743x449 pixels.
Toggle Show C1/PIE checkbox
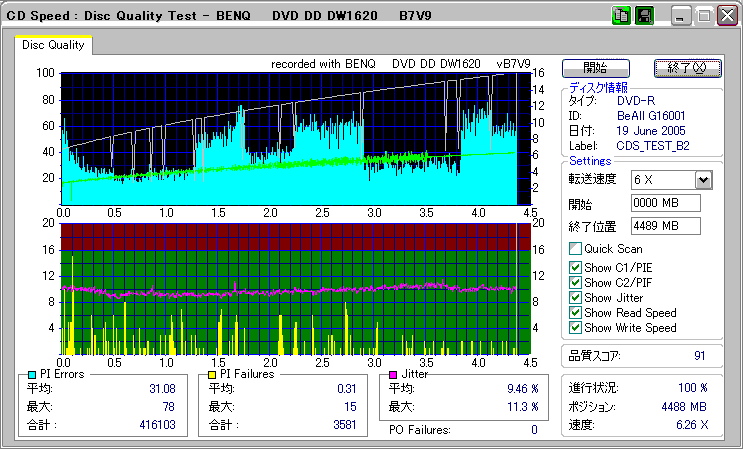575,267
